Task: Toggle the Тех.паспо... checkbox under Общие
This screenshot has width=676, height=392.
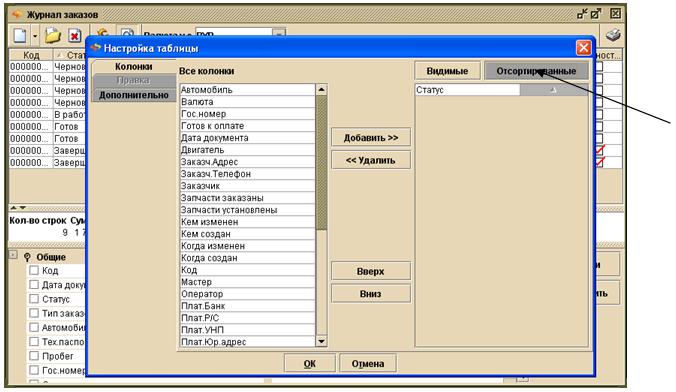Action: click(x=34, y=342)
